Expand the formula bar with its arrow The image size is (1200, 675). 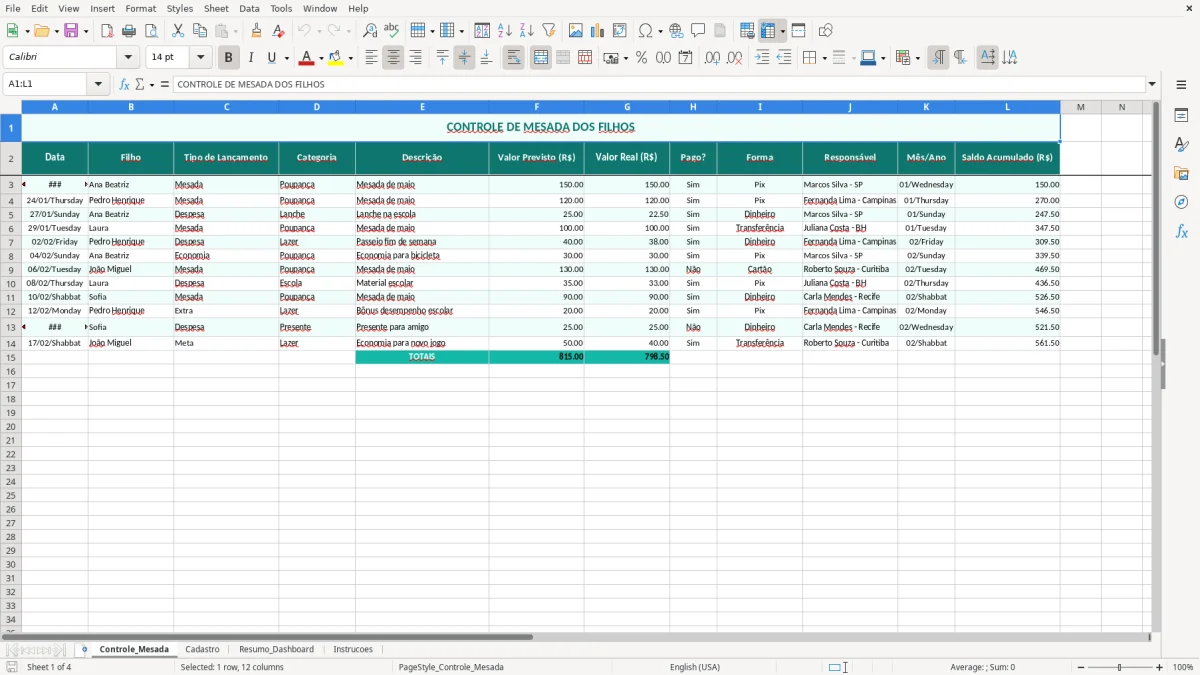click(x=1153, y=84)
